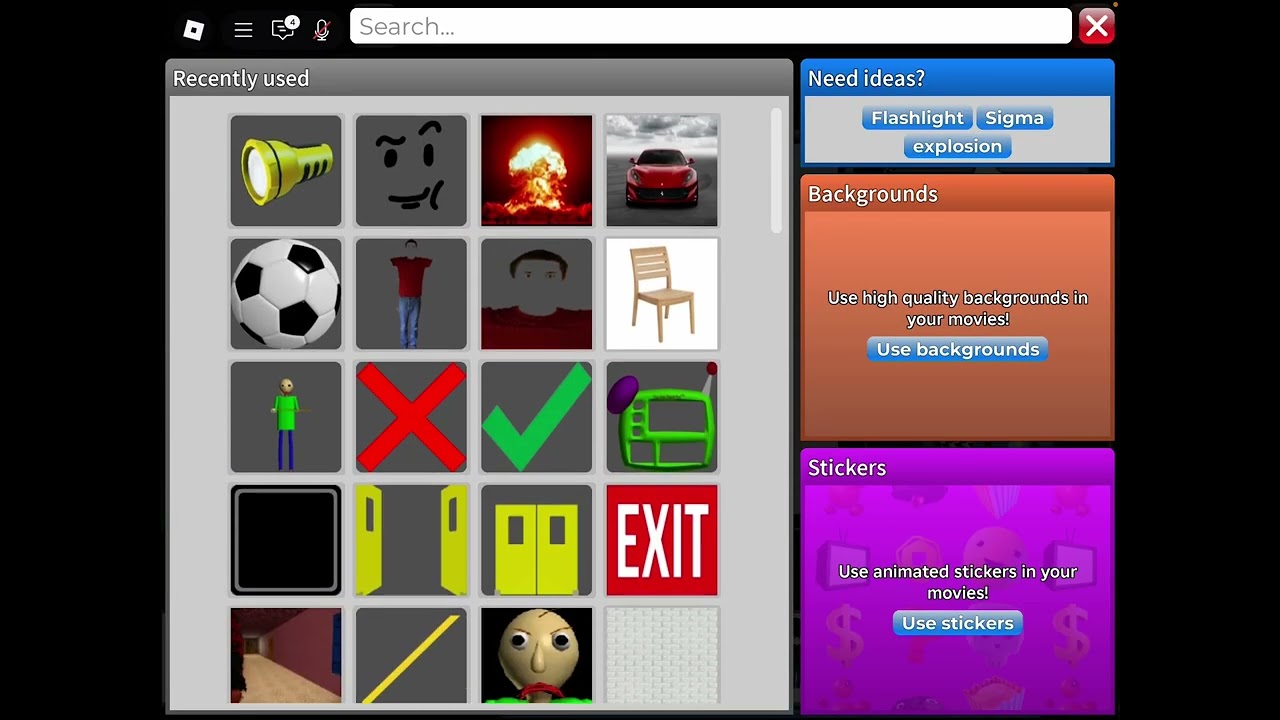Toggle the muted microphone icon
Screen dimensions: 1280x720
pyautogui.click(x=322, y=30)
